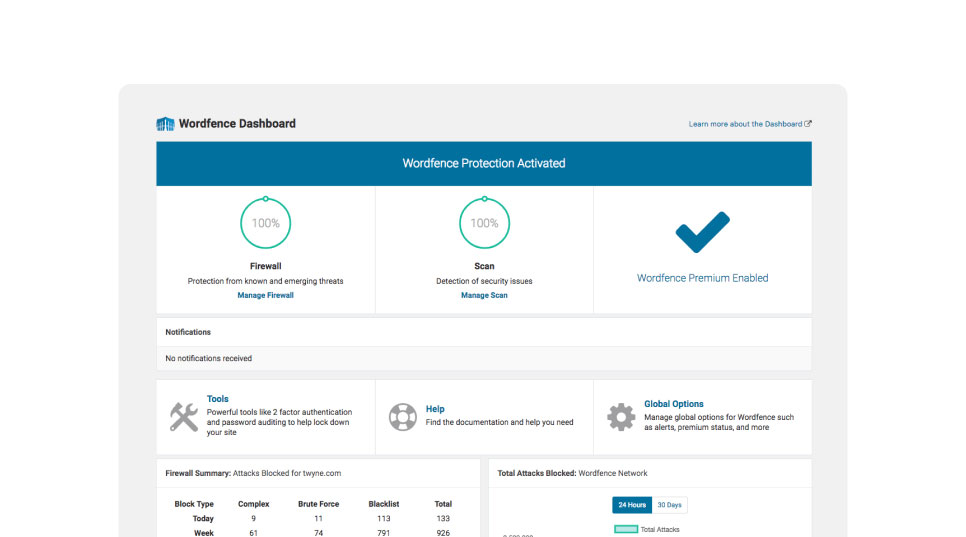The width and height of the screenshot is (966, 537).
Task: Open Learn more about the Dashboard
Action: [x=745, y=124]
